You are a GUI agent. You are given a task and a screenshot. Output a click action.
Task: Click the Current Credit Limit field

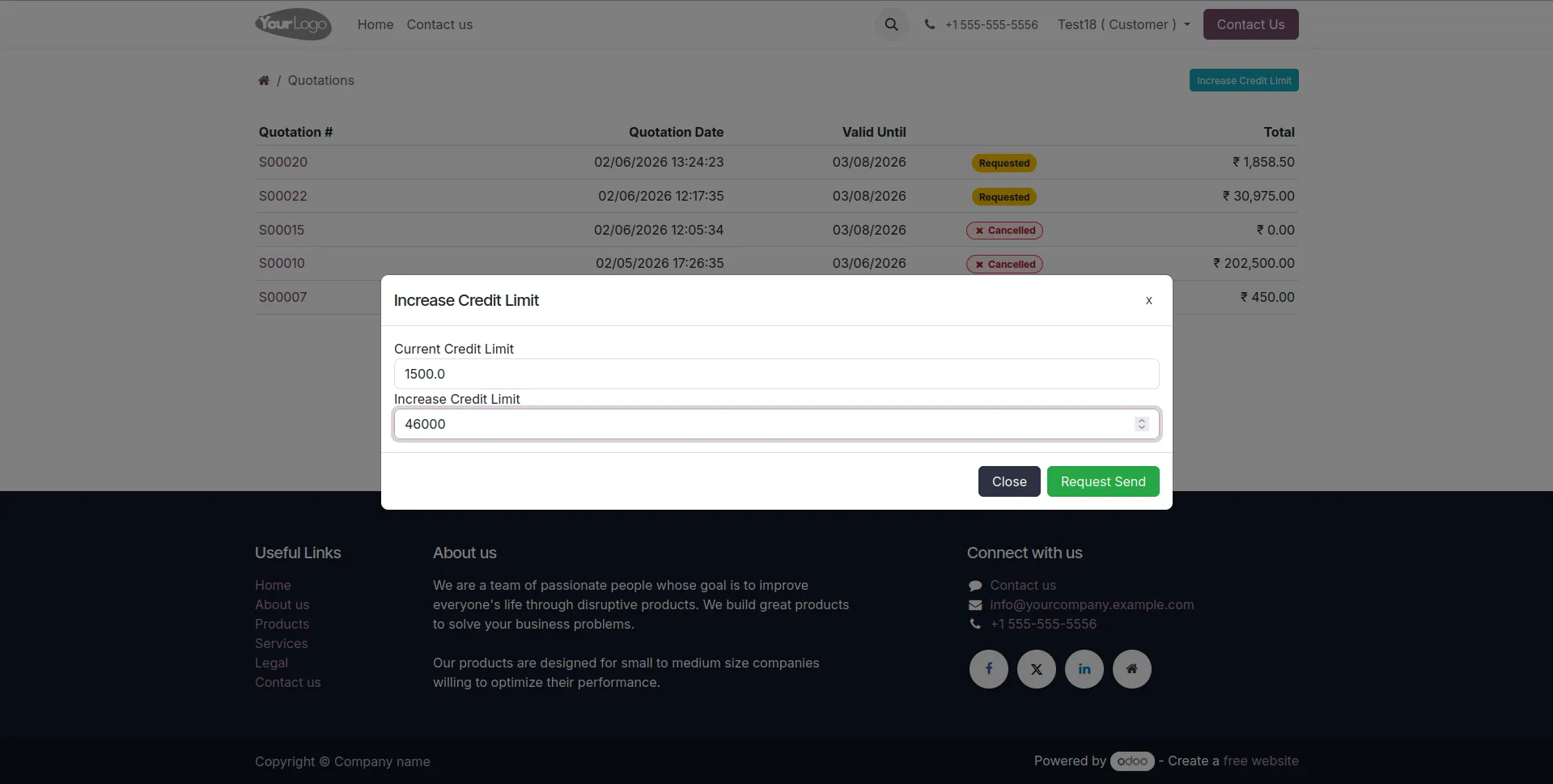coord(776,374)
